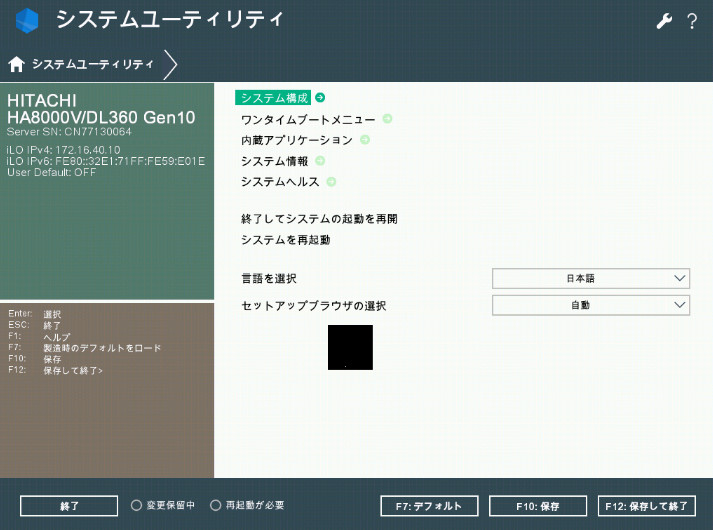Click the 再起動が必要 indicator circle
This screenshot has width=713, height=530.
pos(216,505)
